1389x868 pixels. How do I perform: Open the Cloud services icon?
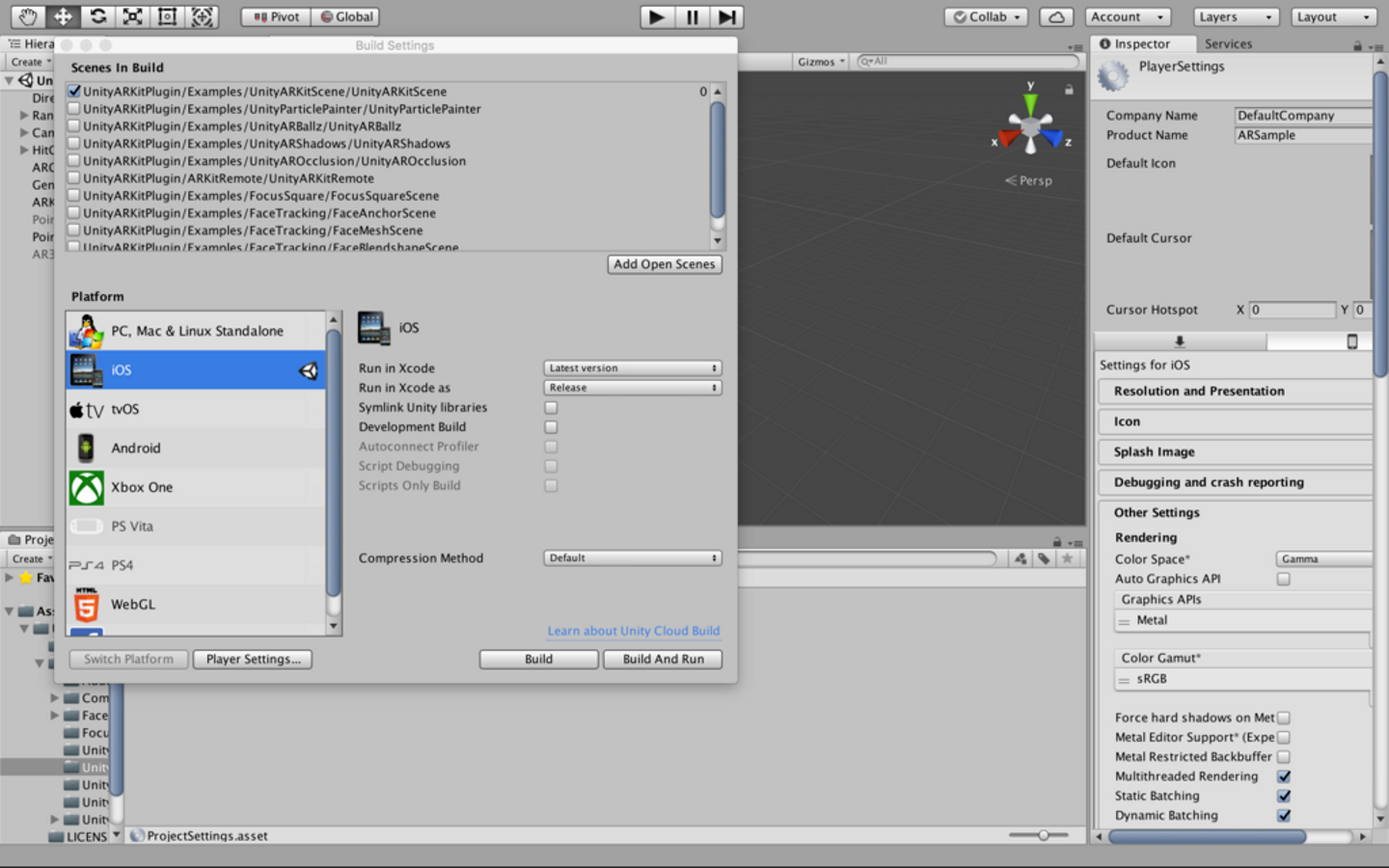coord(1056,16)
